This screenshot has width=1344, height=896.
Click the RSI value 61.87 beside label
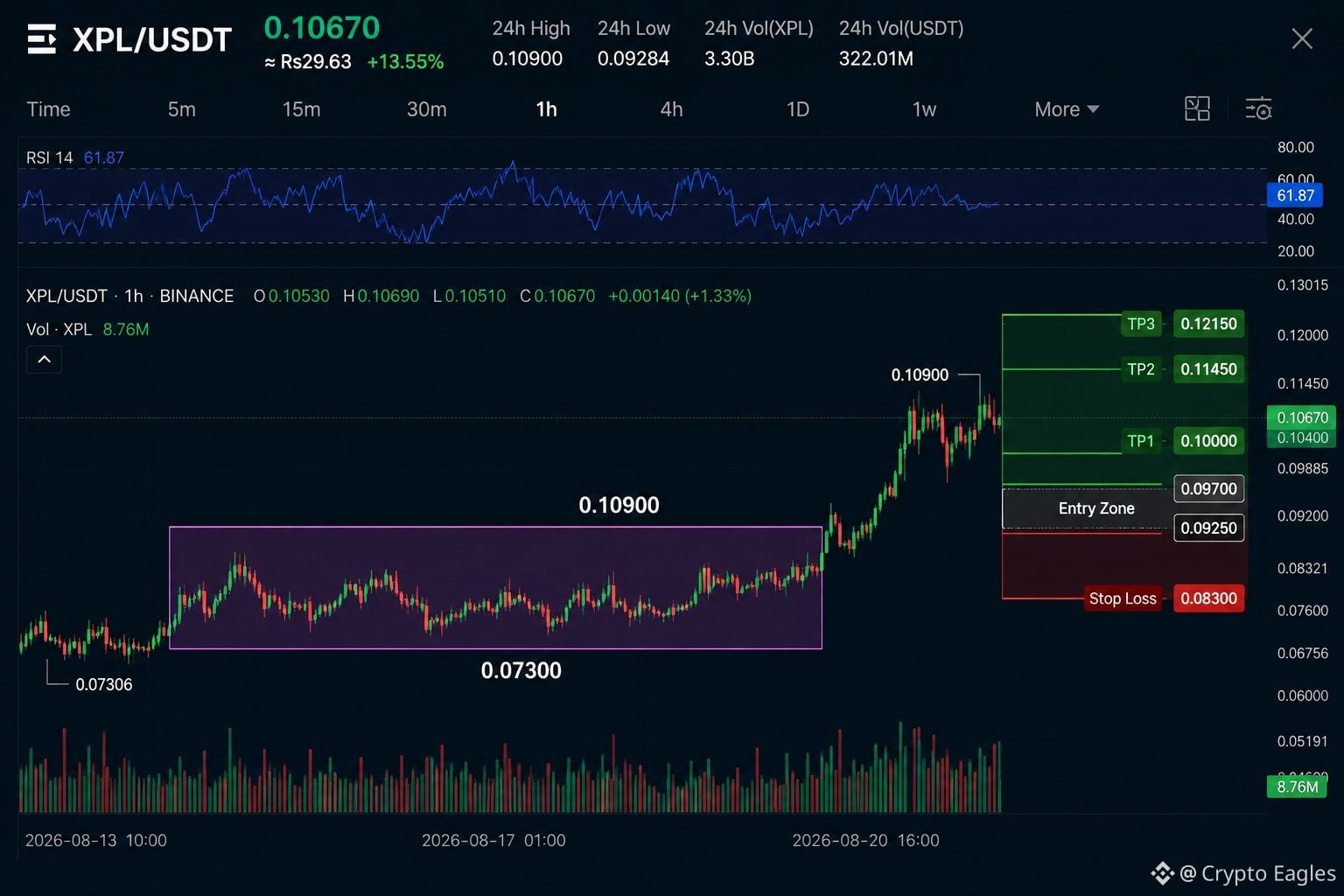104,157
